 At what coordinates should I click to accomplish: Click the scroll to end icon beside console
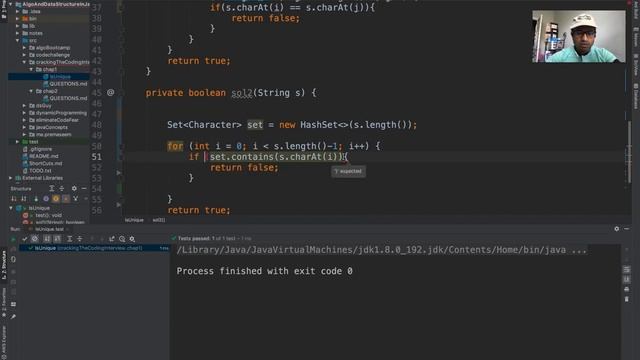pos(627,279)
